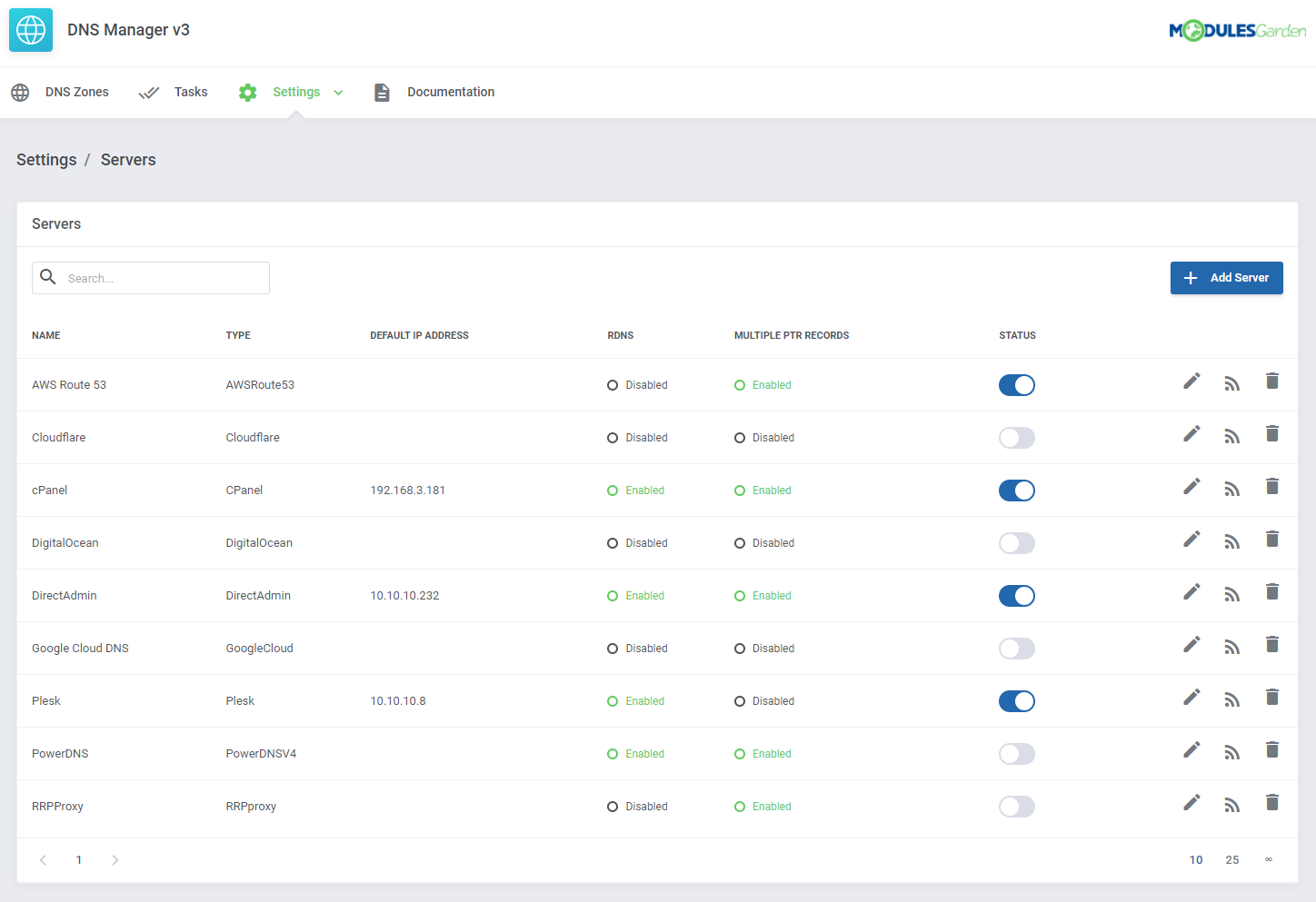Image resolution: width=1316 pixels, height=902 pixels.
Task: Enable the Google Cloud DNS status toggle
Action: (x=1017, y=649)
